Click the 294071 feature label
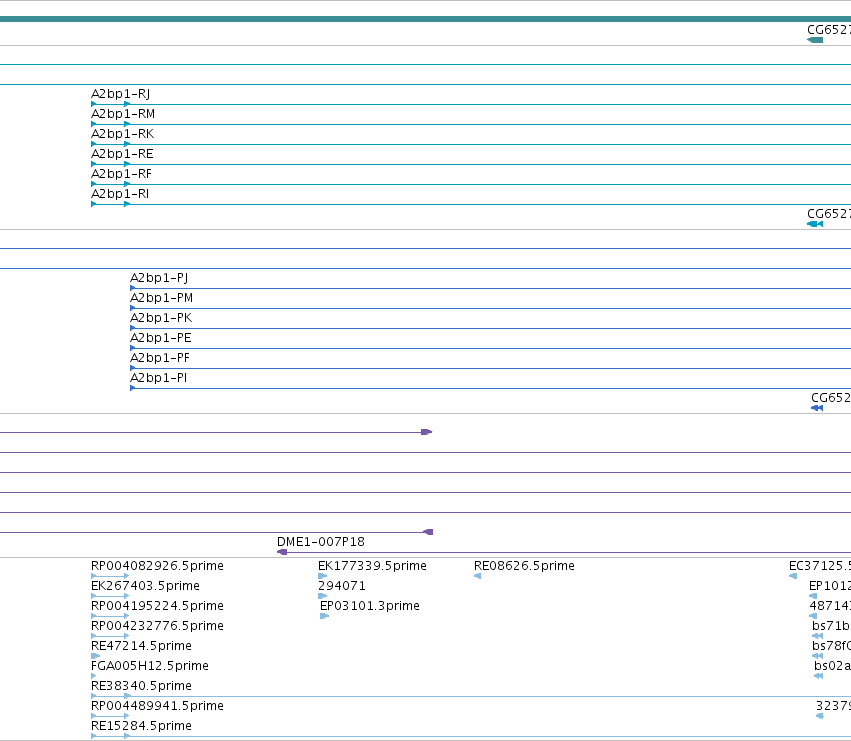This screenshot has width=851, height=741. [341, 586]
